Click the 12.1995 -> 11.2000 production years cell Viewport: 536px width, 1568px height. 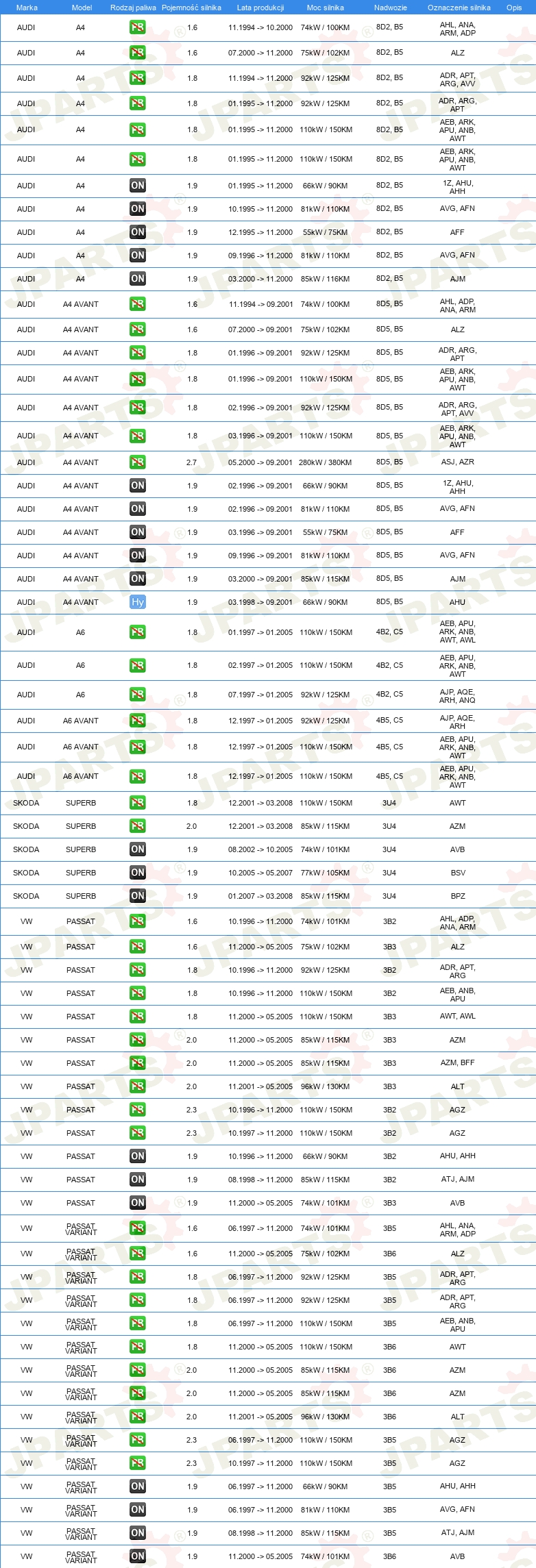coord(260,232)
